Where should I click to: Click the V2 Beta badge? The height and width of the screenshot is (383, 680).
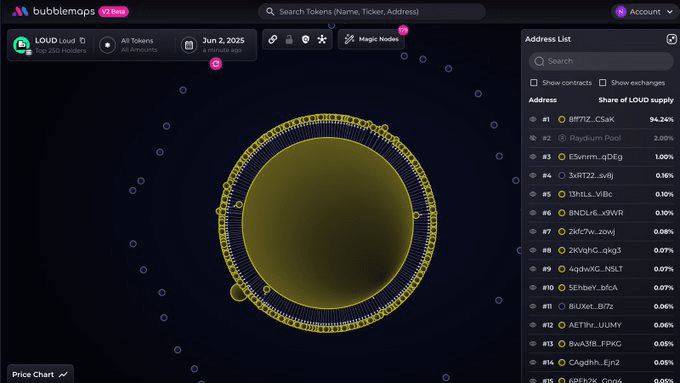pos(114,12)
